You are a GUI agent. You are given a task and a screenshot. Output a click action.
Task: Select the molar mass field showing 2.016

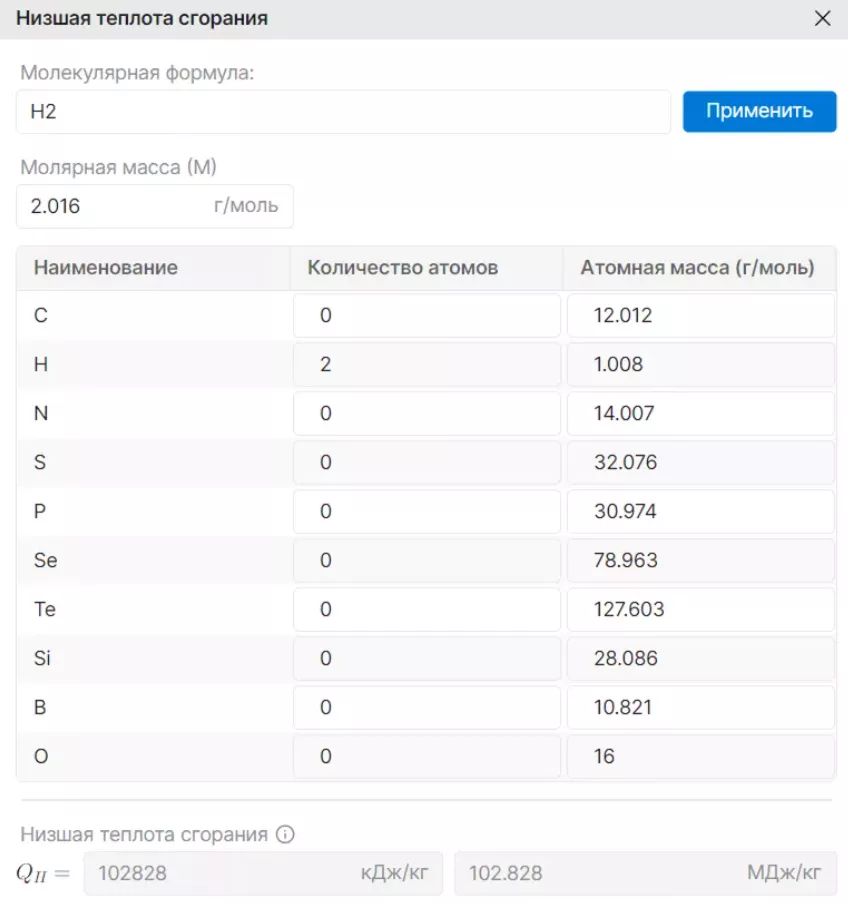click(155, 206)
